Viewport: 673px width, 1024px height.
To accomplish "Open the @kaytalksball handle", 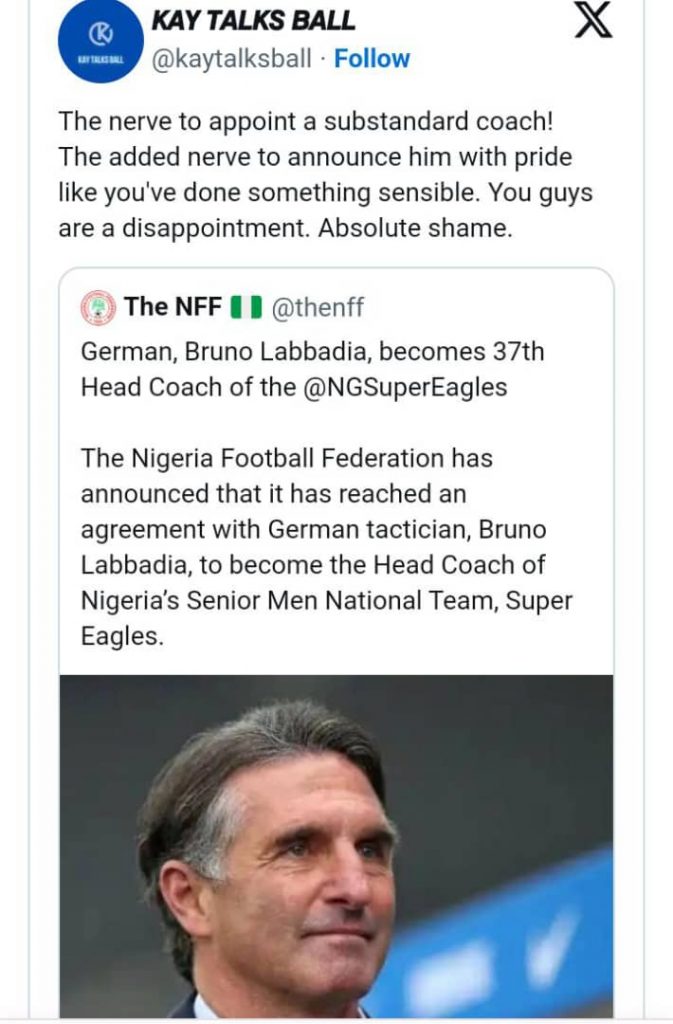I will tap(231, 59).
